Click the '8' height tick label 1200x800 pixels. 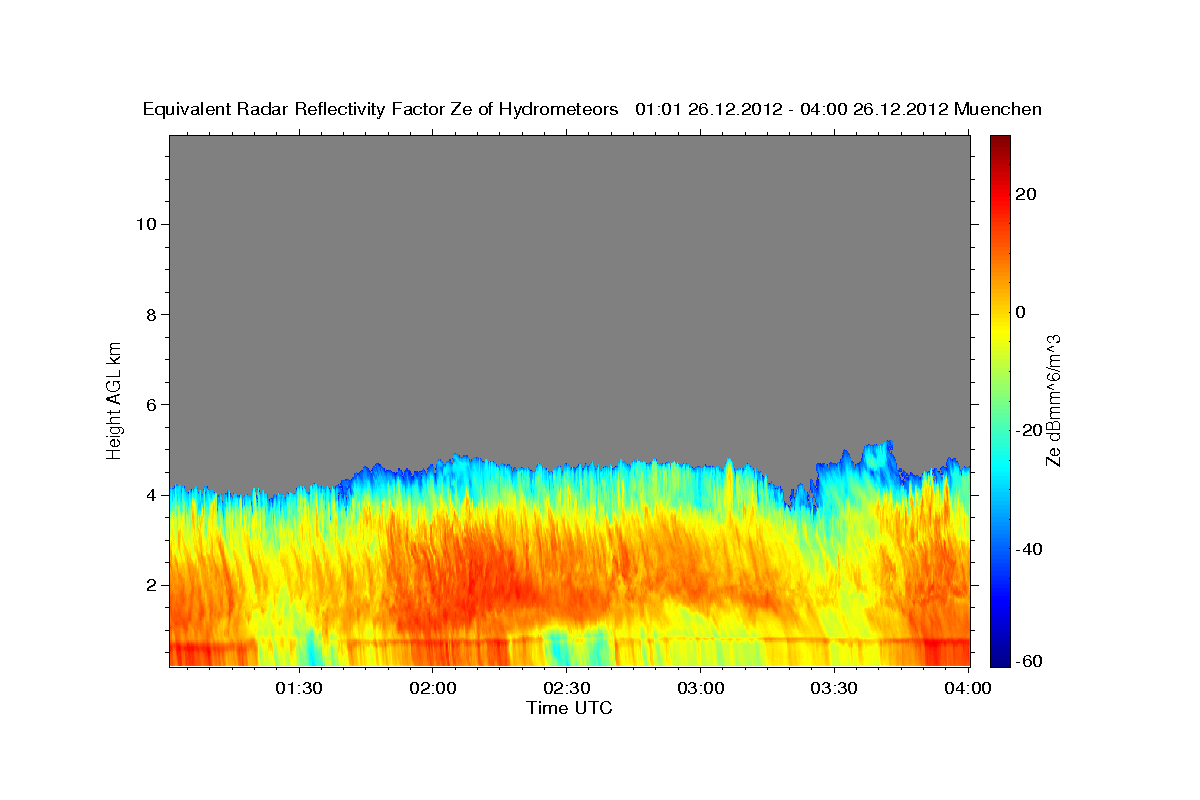tap(150, 314)
